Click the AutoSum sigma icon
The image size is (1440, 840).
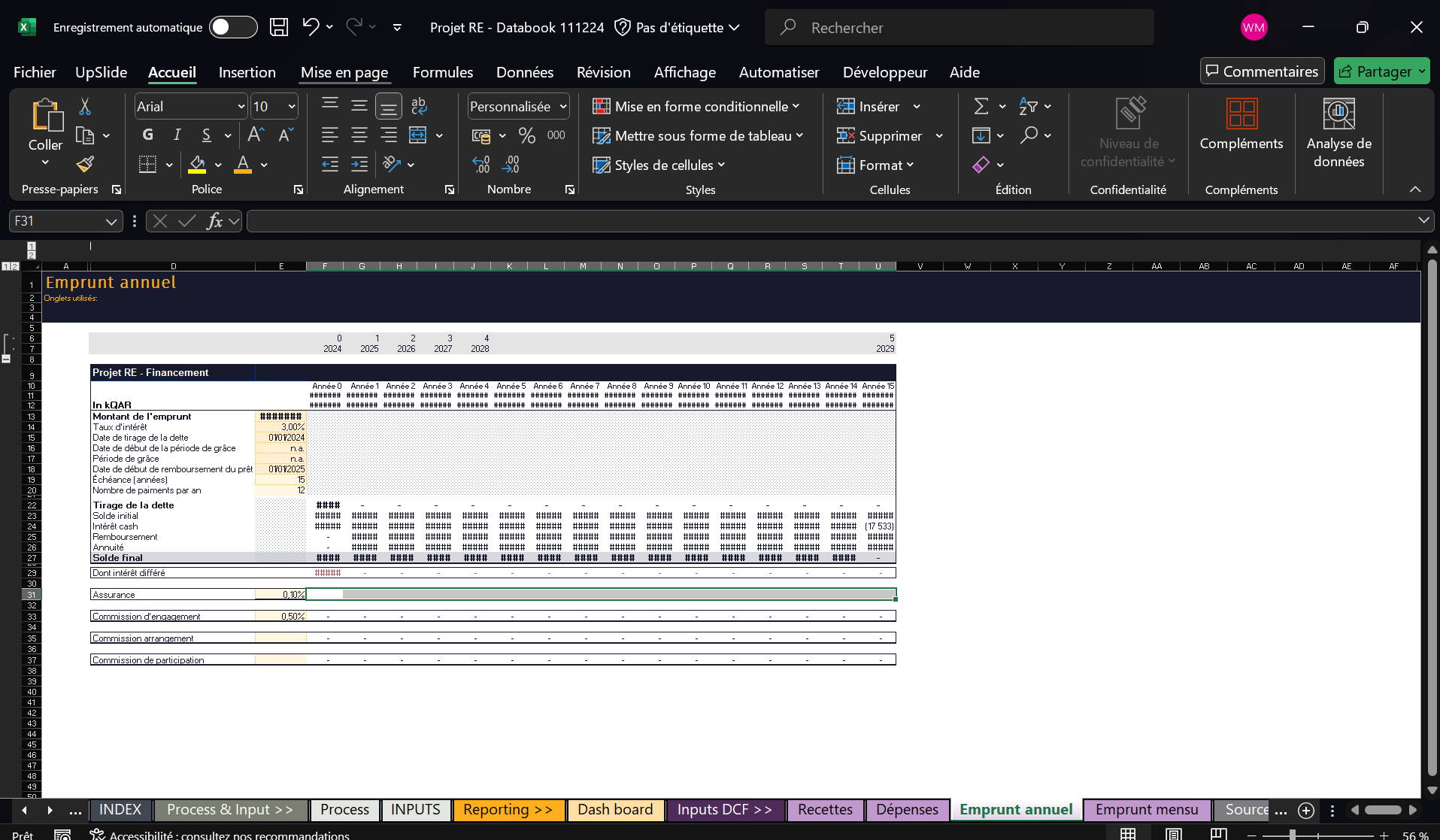(x=981, y=107)
